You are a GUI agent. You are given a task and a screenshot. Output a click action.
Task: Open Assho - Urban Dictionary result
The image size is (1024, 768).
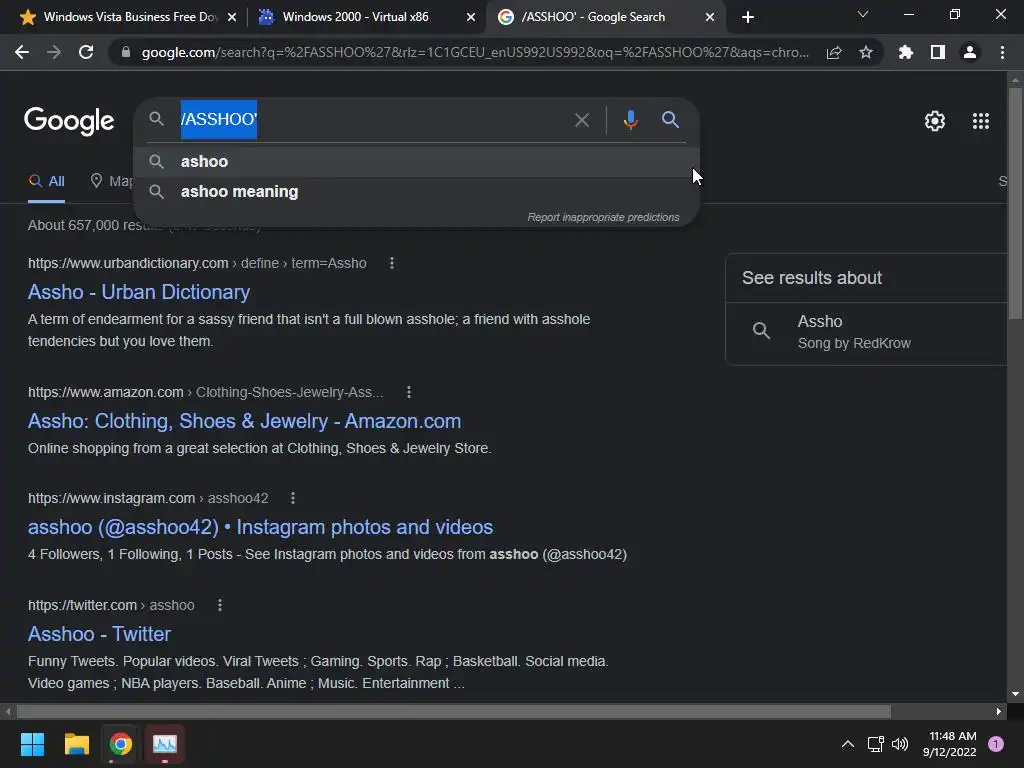point(138,292)
